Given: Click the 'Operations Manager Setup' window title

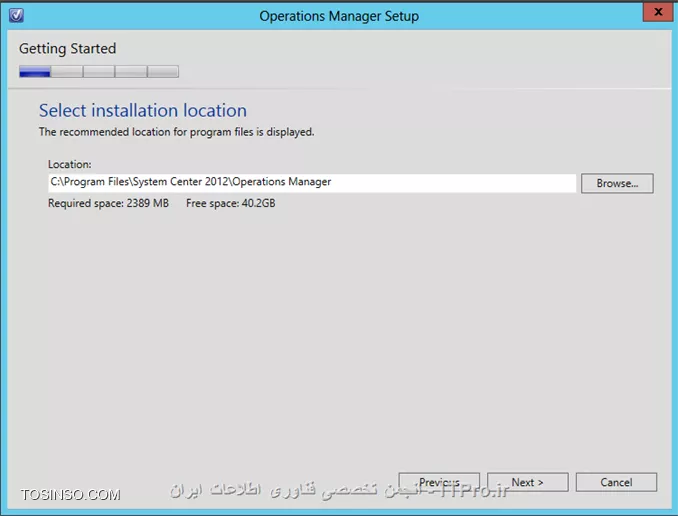Looking at the screenshot, I should [x=339, y=16].
